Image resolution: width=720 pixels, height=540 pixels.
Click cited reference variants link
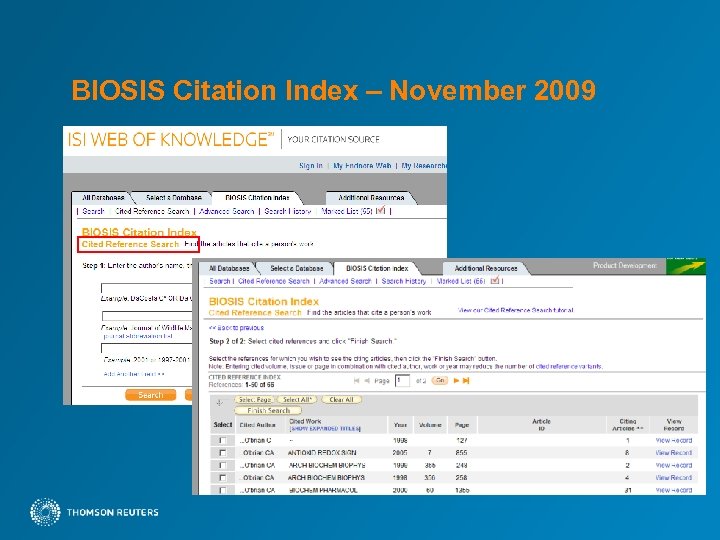click(x=569, y=366)
